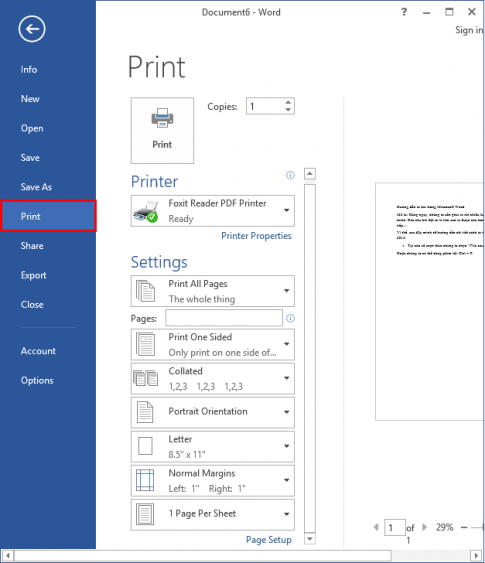Open the Foxit Reader PDF Printer dropdown

click(213, 211)
